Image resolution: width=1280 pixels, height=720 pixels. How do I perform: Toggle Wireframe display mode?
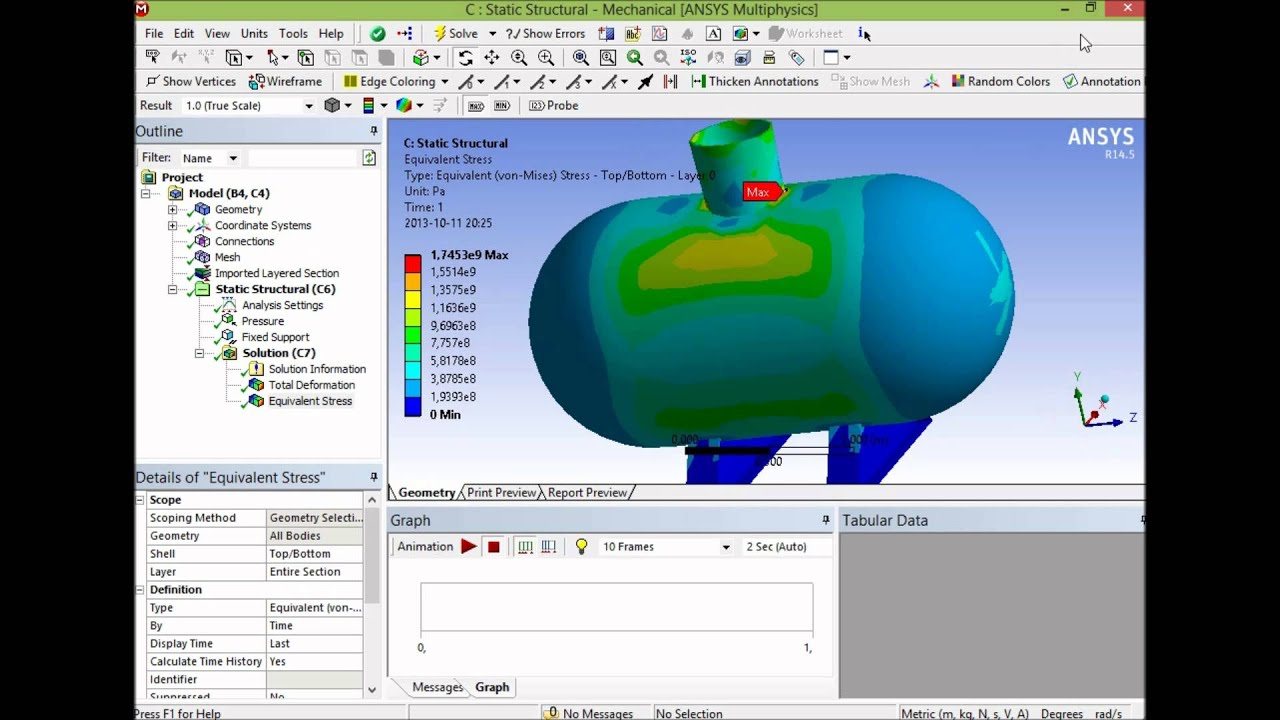(286, 82)
